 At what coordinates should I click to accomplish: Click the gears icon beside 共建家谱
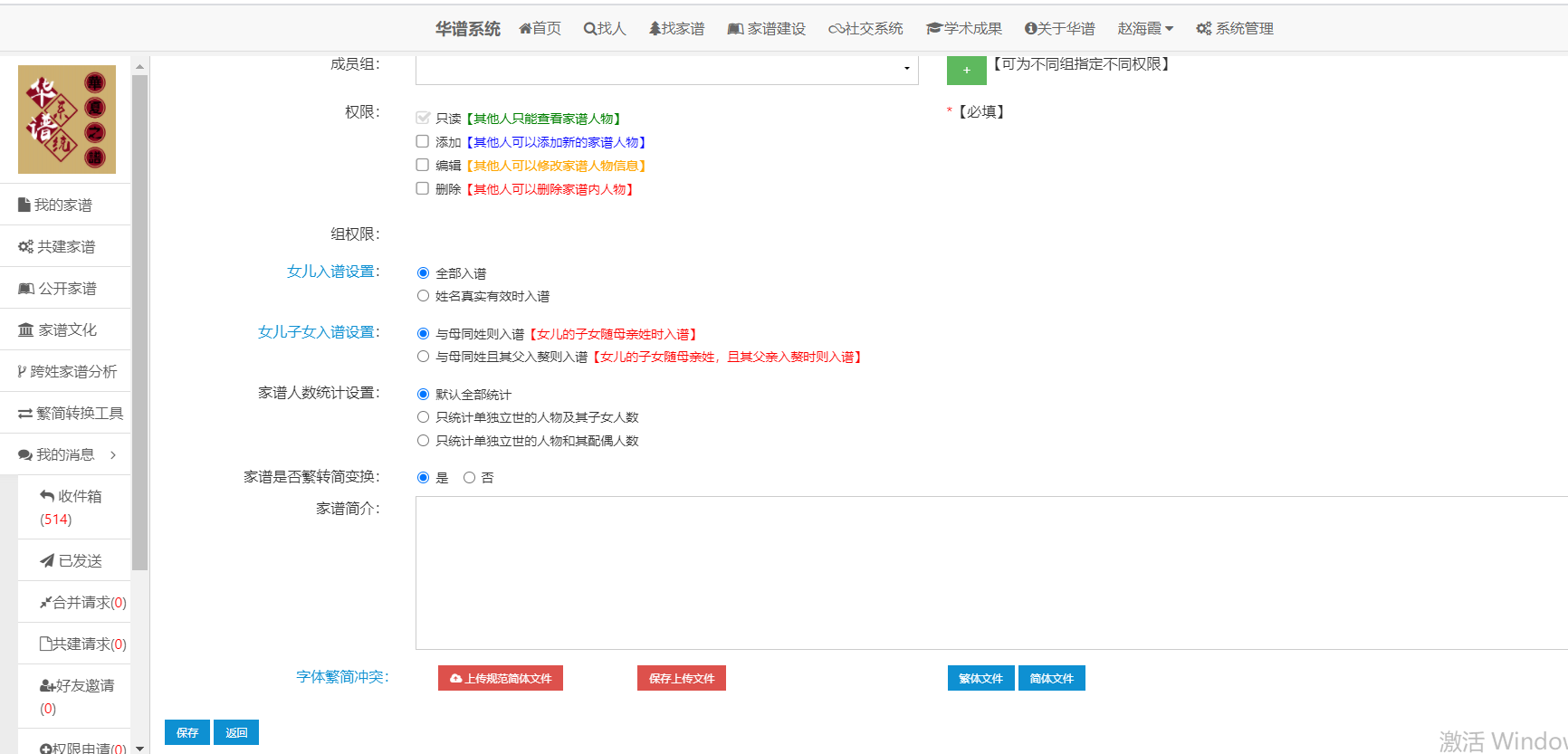tap(26, 246)
